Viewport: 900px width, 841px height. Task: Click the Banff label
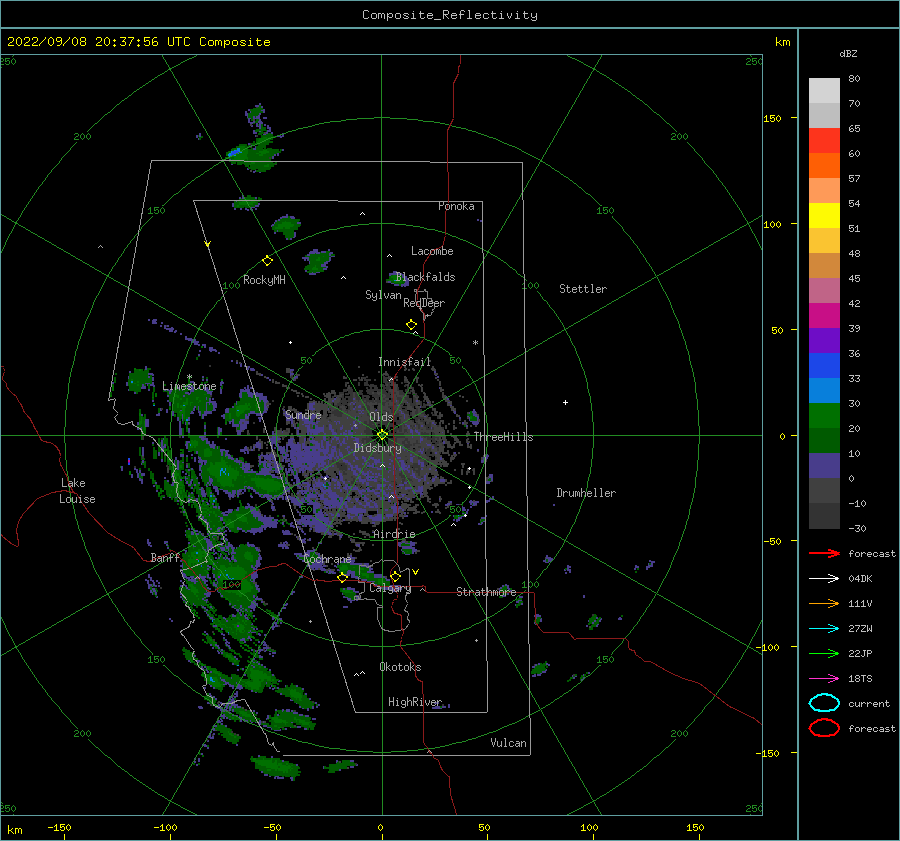165,558
